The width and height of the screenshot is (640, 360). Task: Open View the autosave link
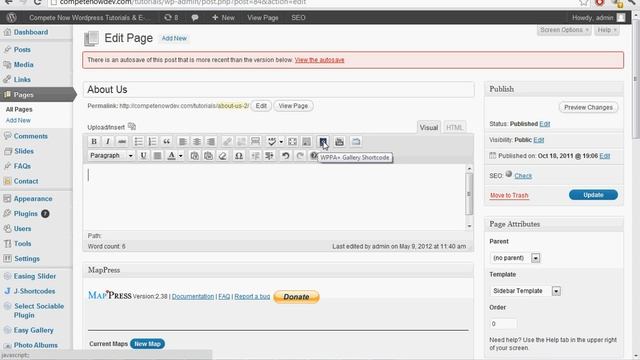tap(319, 60)
